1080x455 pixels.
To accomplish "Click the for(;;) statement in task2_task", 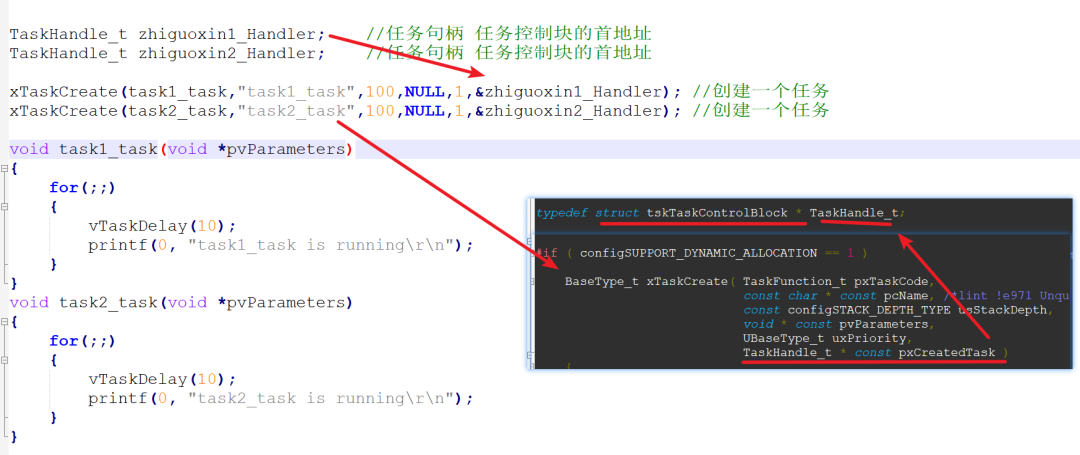I will pos(82,341).
